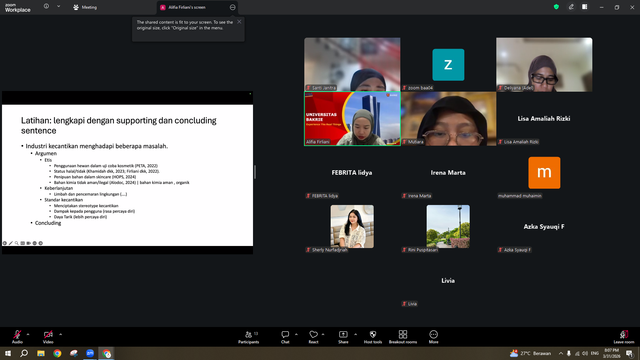Unmute the Audio microphone button
This screenshot has width=640, height=360.
click(x=17, y=336)
